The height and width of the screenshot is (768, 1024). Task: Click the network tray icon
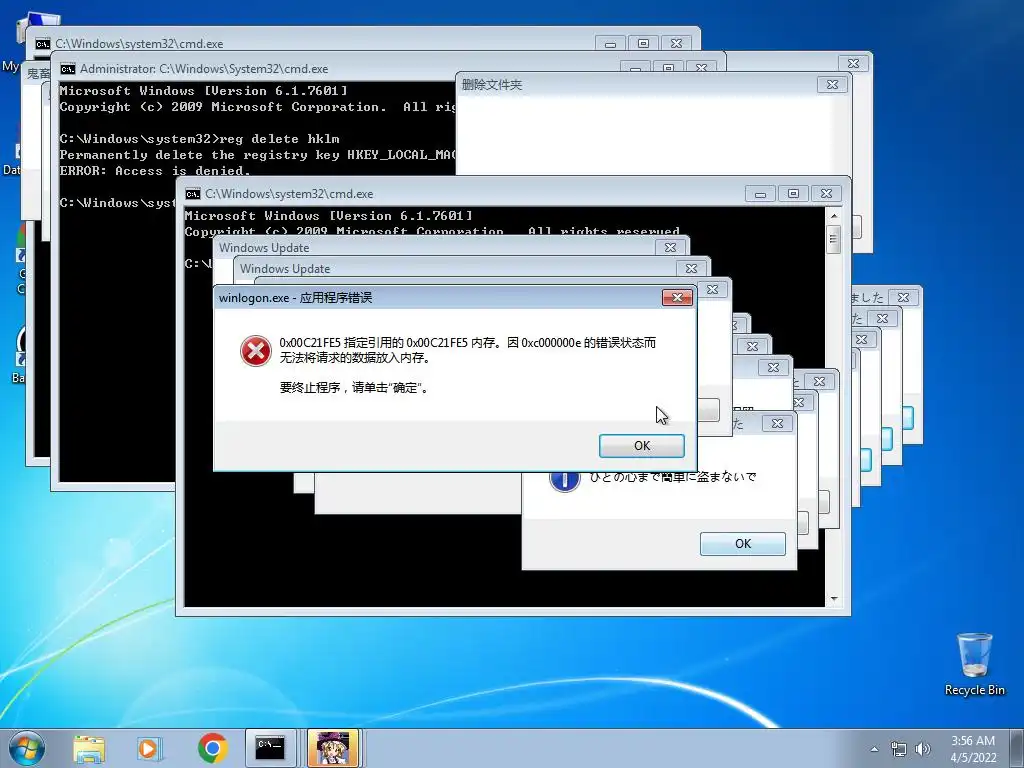[x=899, y=749]
